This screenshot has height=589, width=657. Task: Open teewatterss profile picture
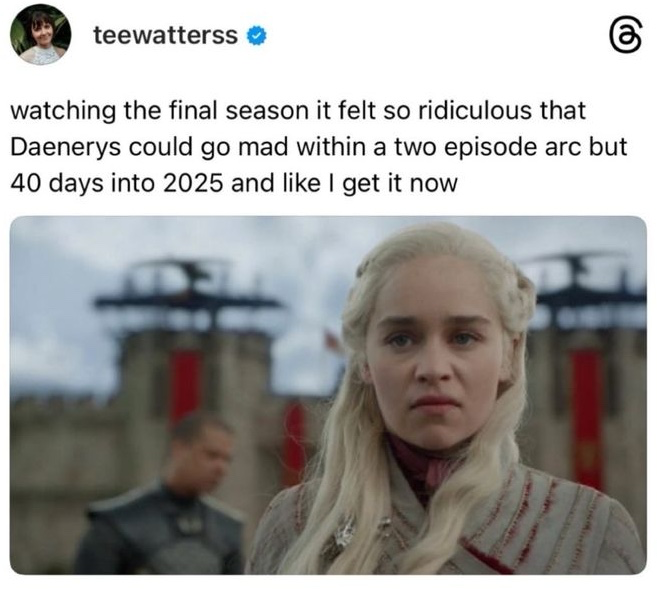(x=41, y=35)
